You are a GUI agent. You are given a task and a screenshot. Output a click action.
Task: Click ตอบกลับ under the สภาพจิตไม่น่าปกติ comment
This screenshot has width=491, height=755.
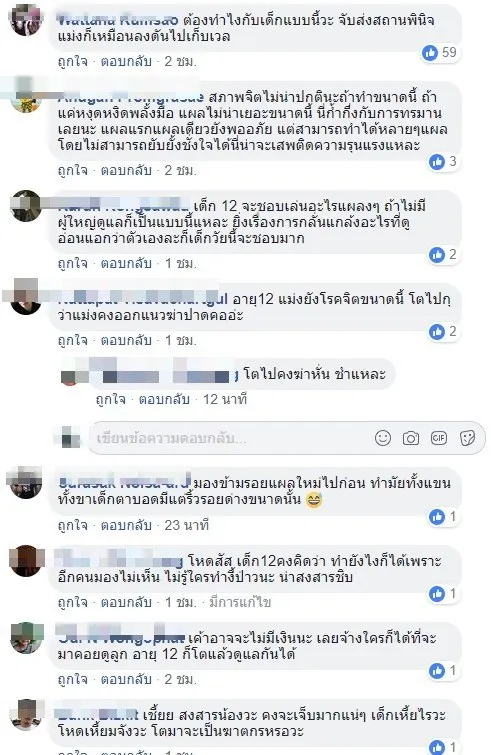click(126, 170)
